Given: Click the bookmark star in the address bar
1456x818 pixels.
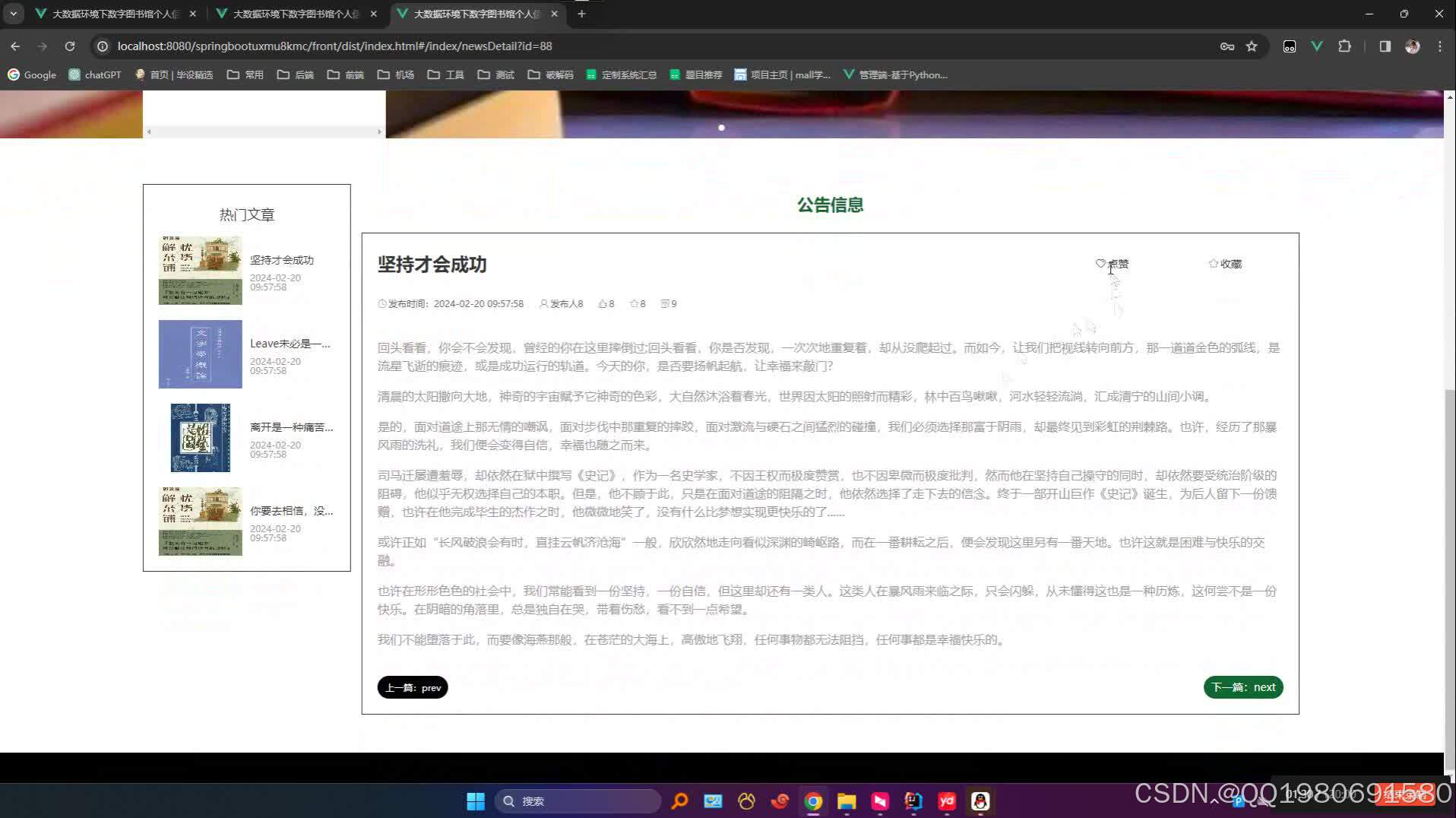Looking at the screenshot, I should point(1251,46).
